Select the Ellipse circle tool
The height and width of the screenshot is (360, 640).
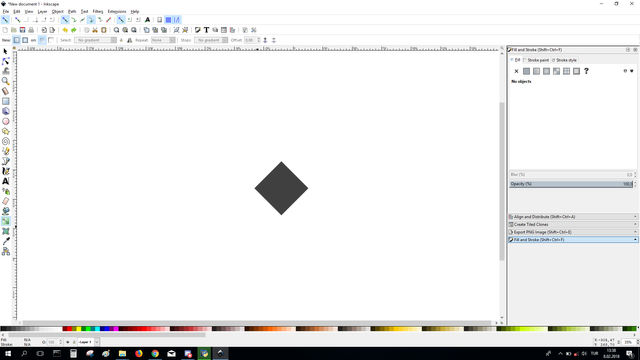(5, 121)
